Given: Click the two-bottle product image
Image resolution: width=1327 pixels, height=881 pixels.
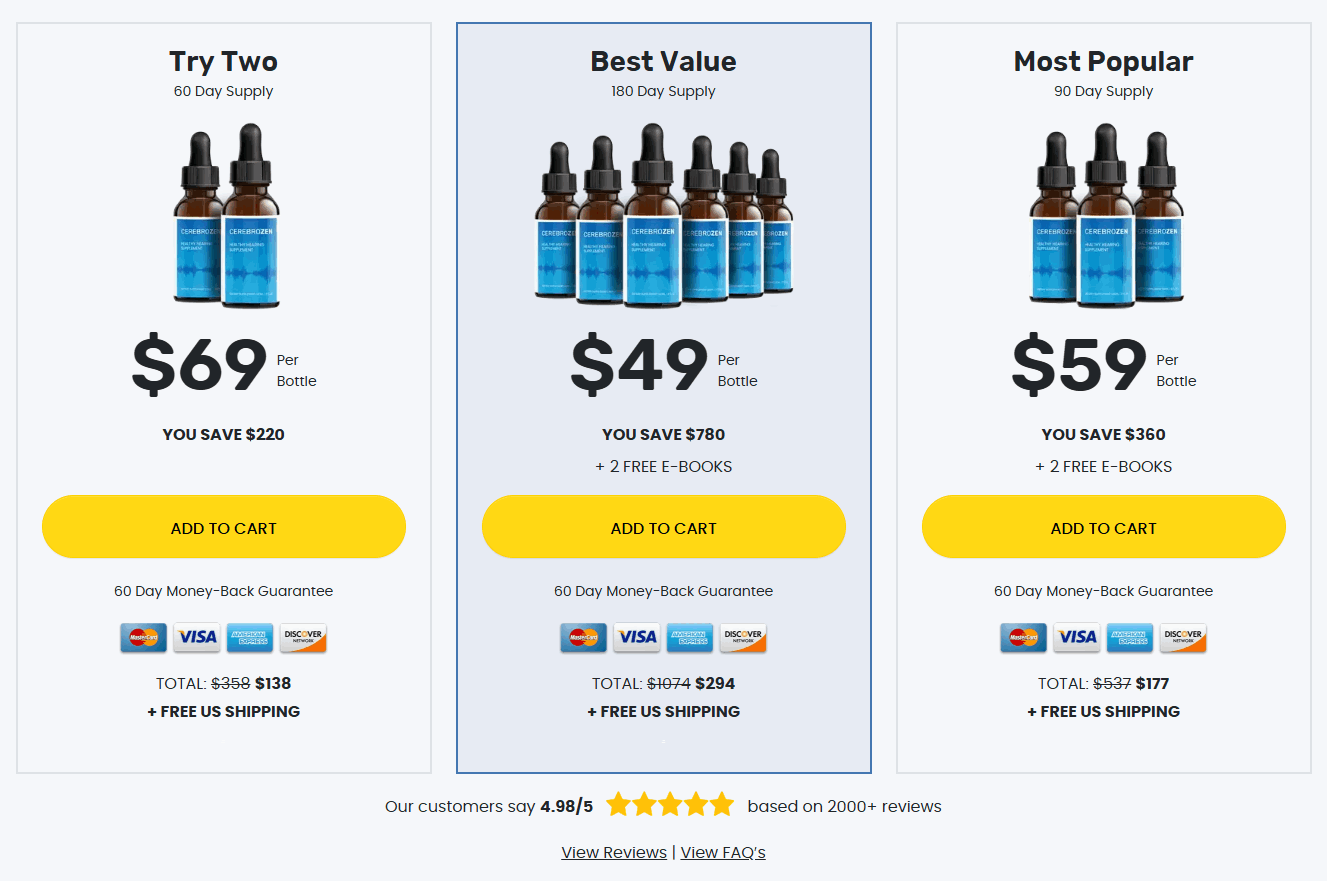Looking at the screenshot, I should [223, 216].
